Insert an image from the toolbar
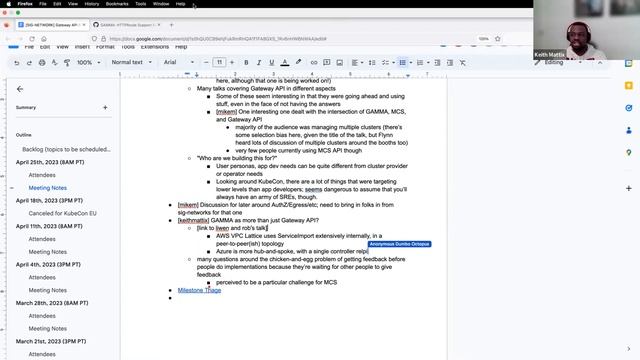Viewport: 640px width, 360px height. [x=340, y=62]
